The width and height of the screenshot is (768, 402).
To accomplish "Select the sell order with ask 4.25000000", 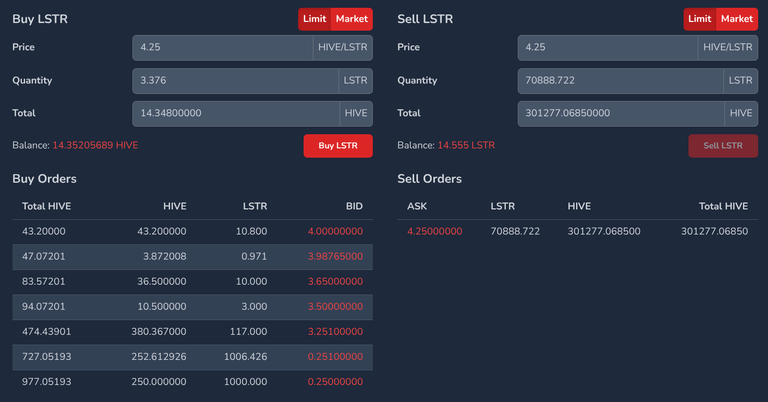I will (577, 232).
